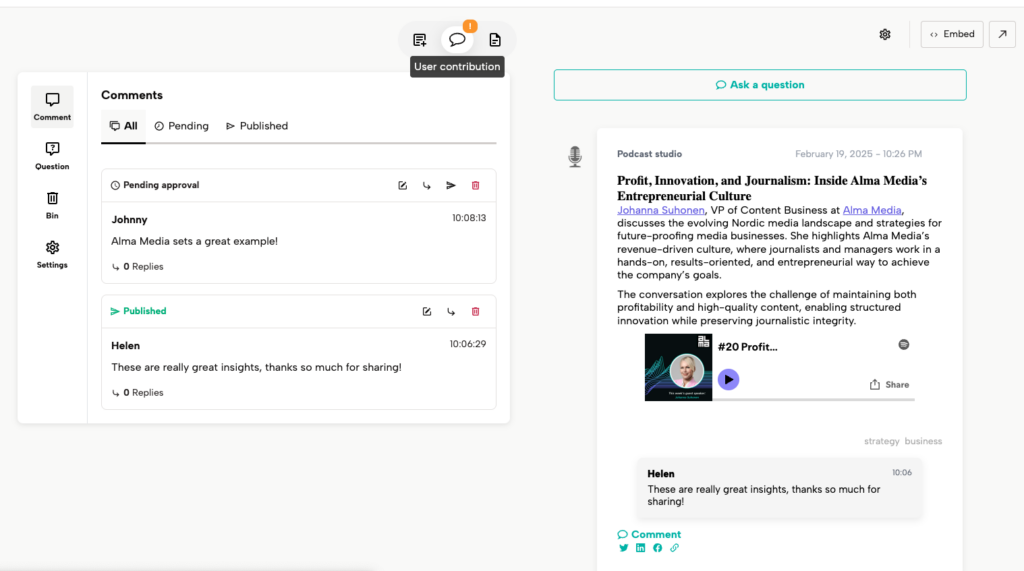Open the Alma Media link
The width and height of the screenshot is (1024, 571).
[872, 210]
